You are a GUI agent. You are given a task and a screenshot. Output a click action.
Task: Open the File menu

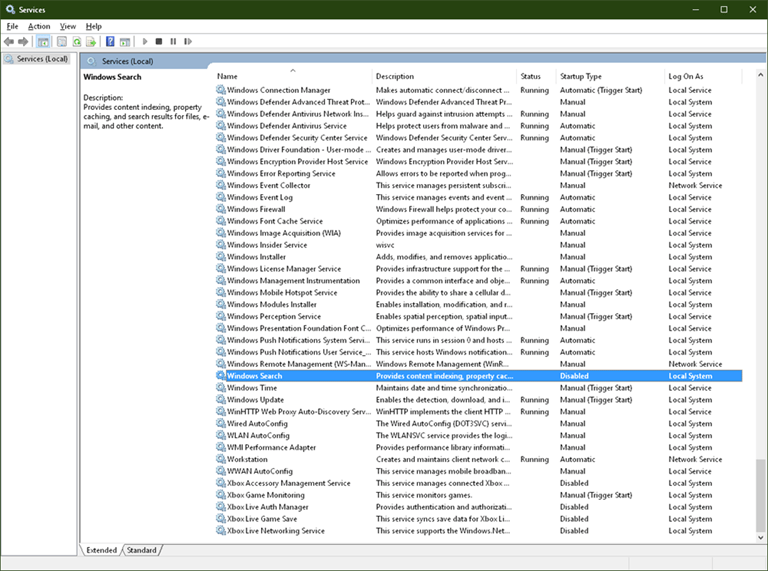(12, 26)
